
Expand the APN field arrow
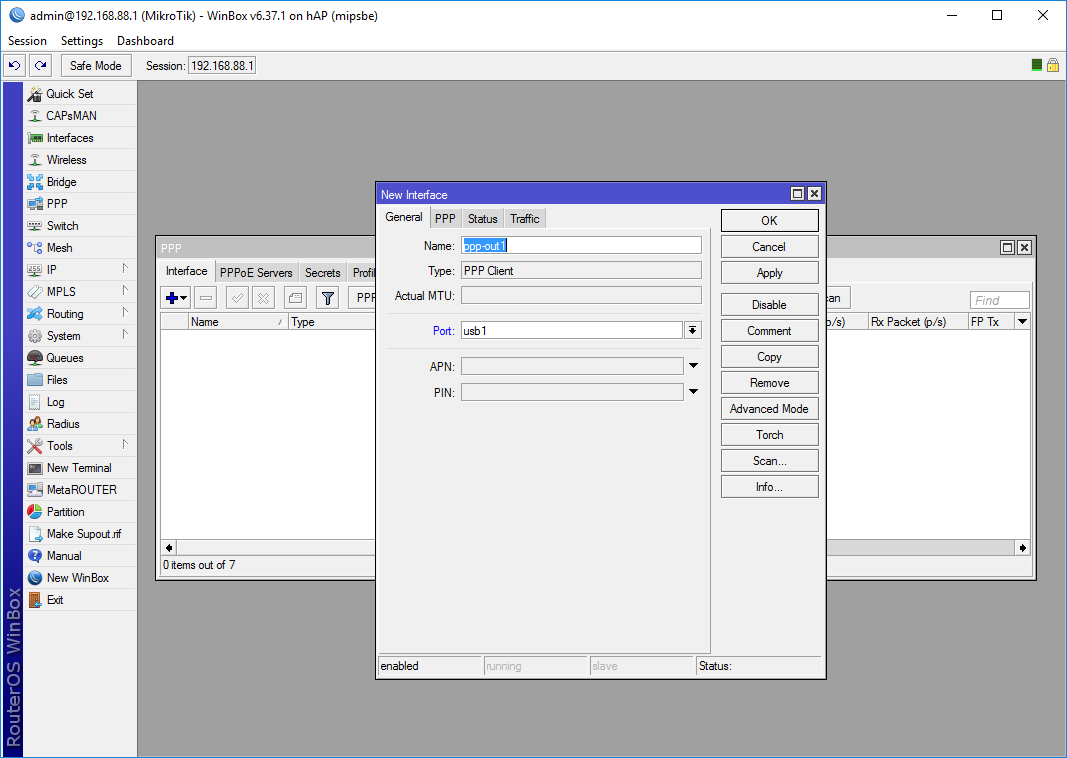tap(693, 366)
